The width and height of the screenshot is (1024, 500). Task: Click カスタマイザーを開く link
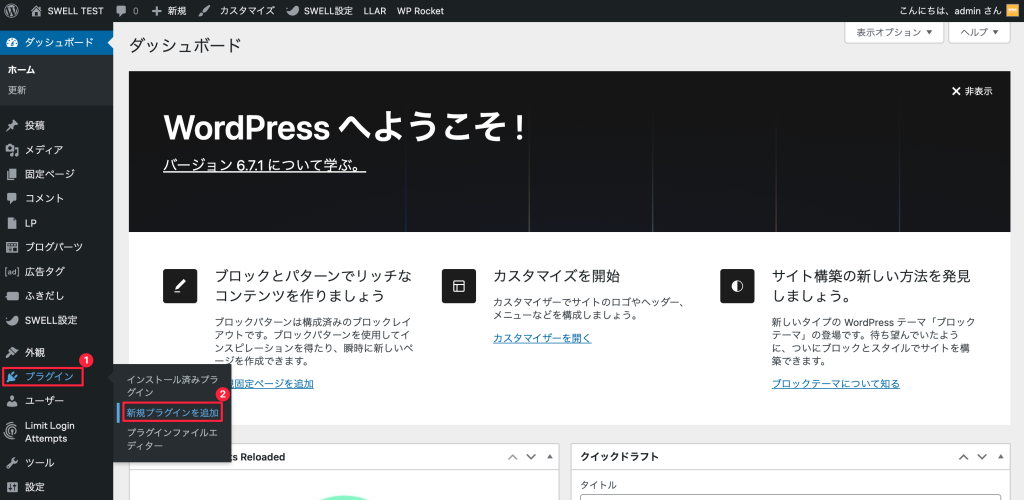point(543,337)
